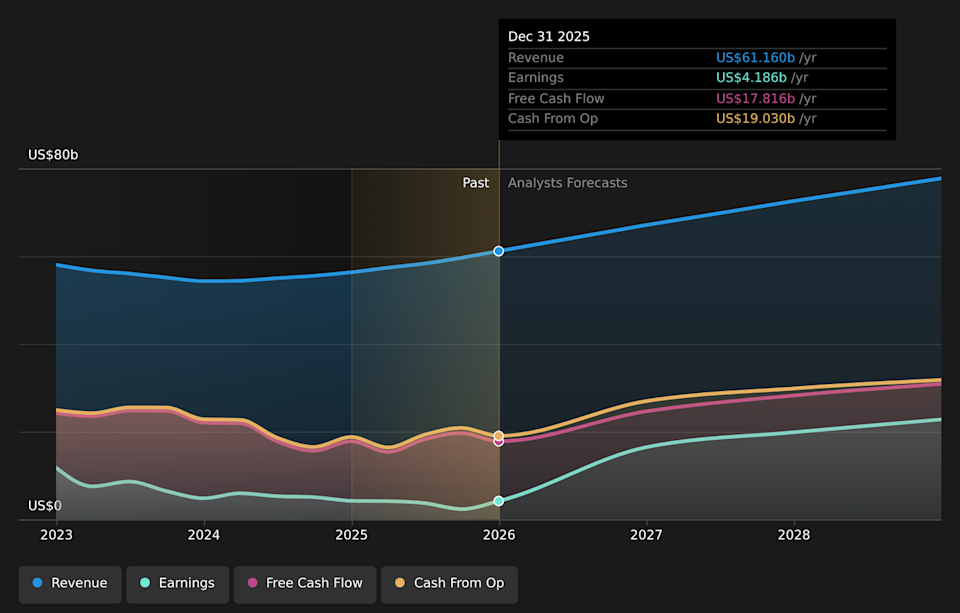This screenshot has height=613, width=960.
Task: Click the pink Free Cash Flow legend dot
Action: click(253, 583)
